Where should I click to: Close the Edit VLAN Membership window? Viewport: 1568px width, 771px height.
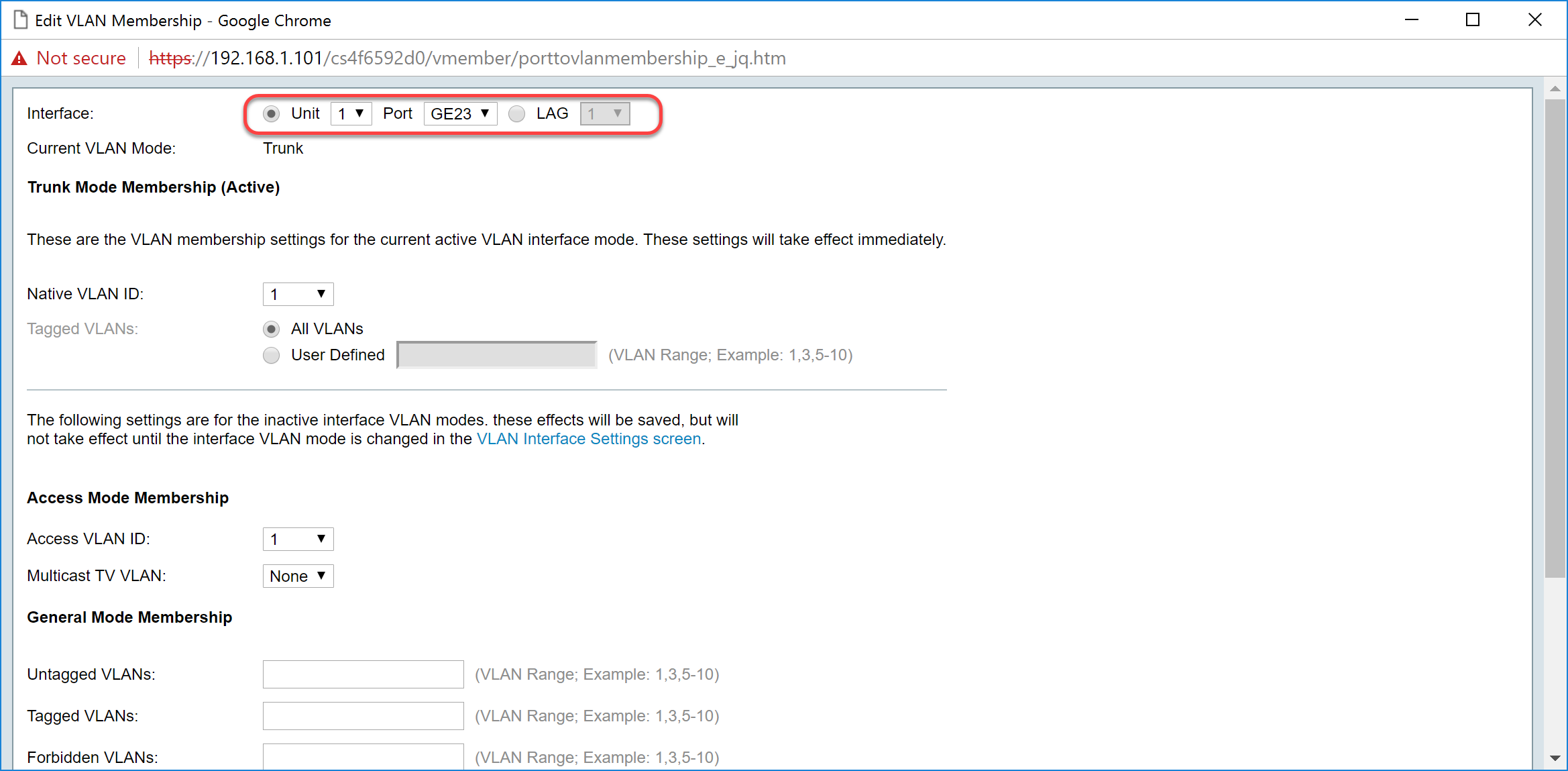1534,20
